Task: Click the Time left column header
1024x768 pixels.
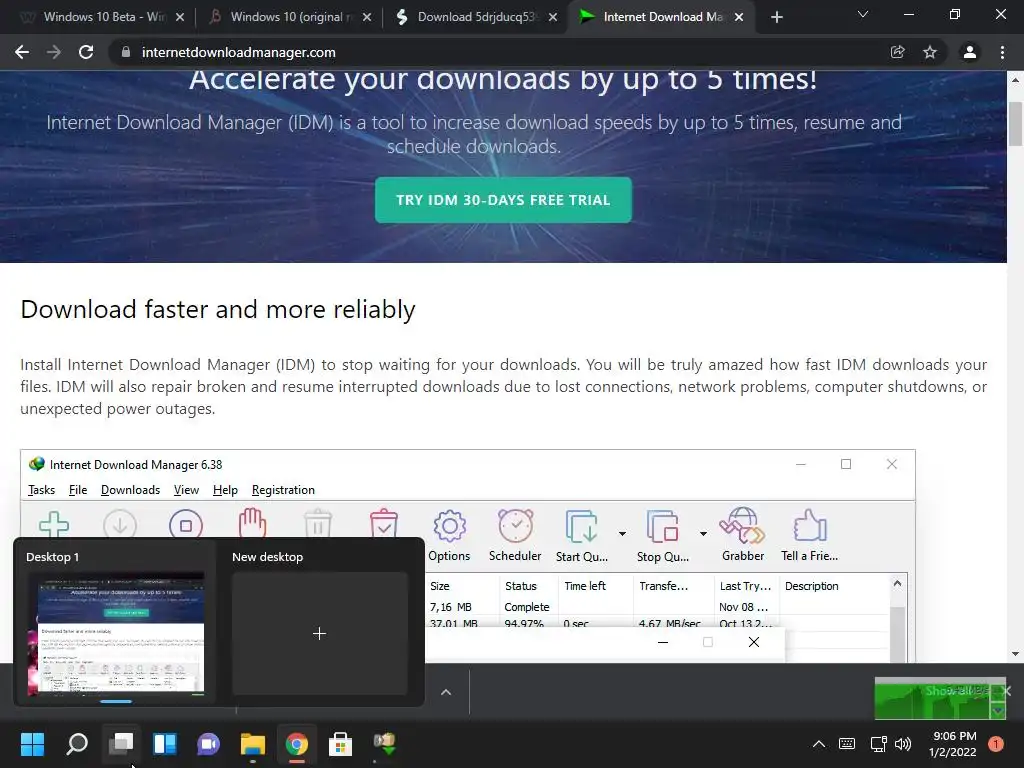Action: (x=596, y=586)
